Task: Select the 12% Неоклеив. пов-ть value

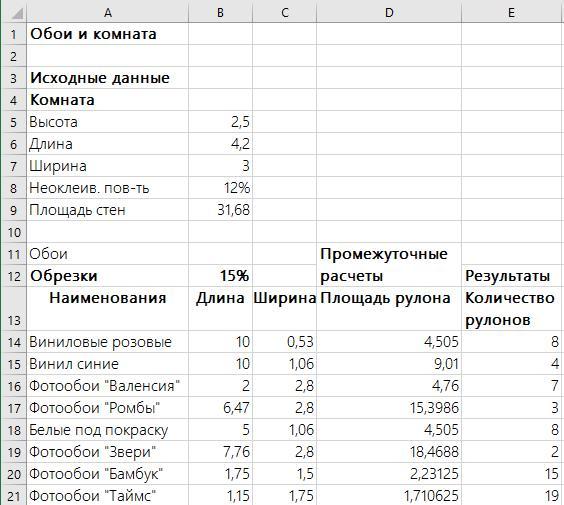Action: click(x=220, y=188)
